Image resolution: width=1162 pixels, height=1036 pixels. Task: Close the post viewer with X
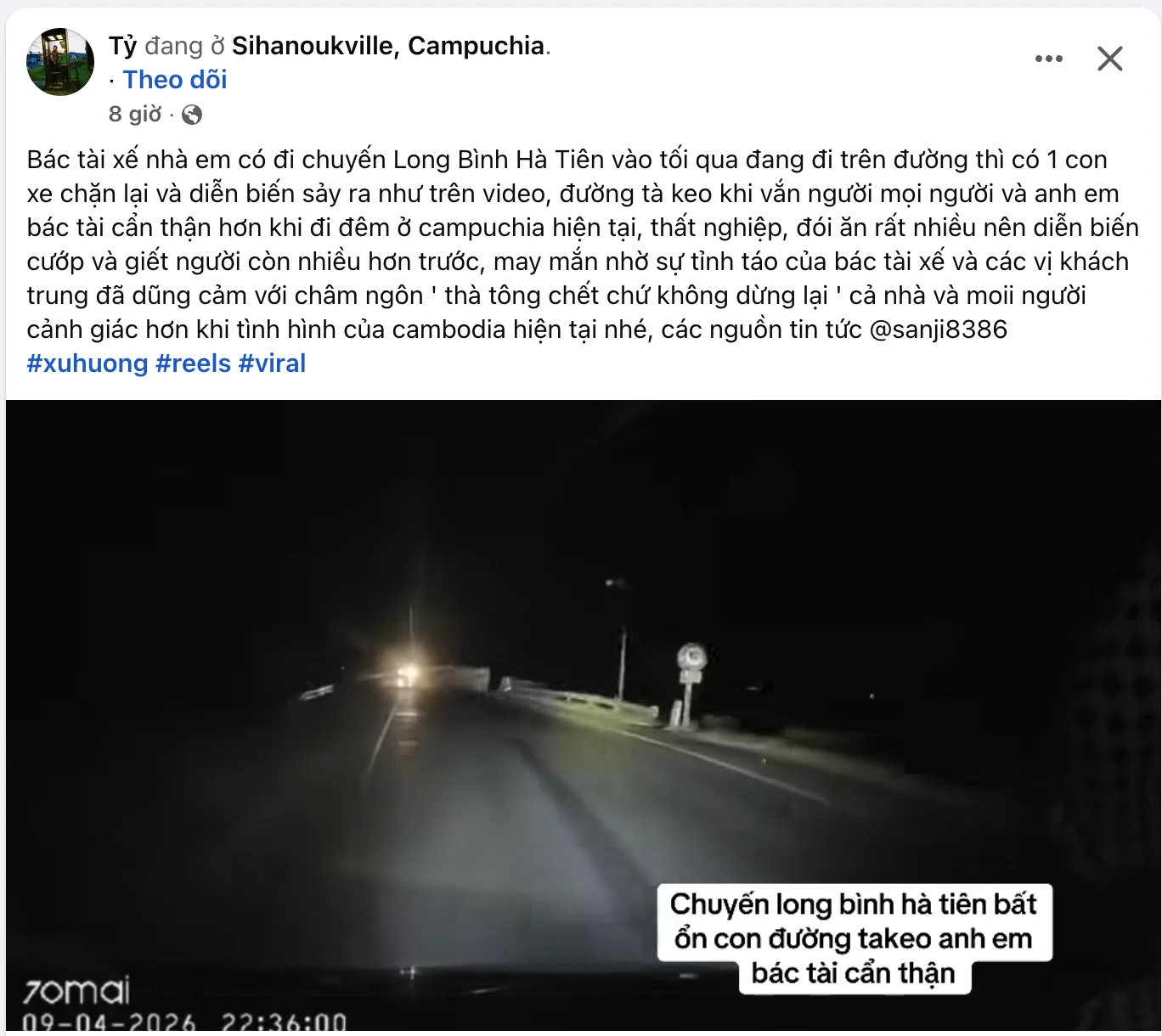1110,59
